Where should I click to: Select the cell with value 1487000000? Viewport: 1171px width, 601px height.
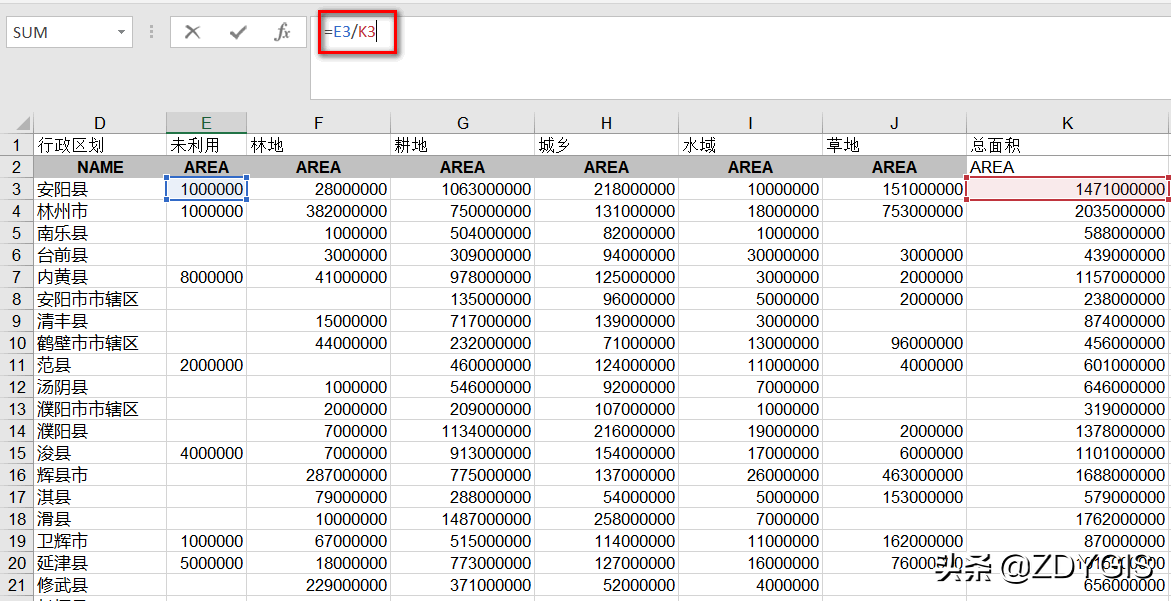pyautogui.click(x=463, y=519)
